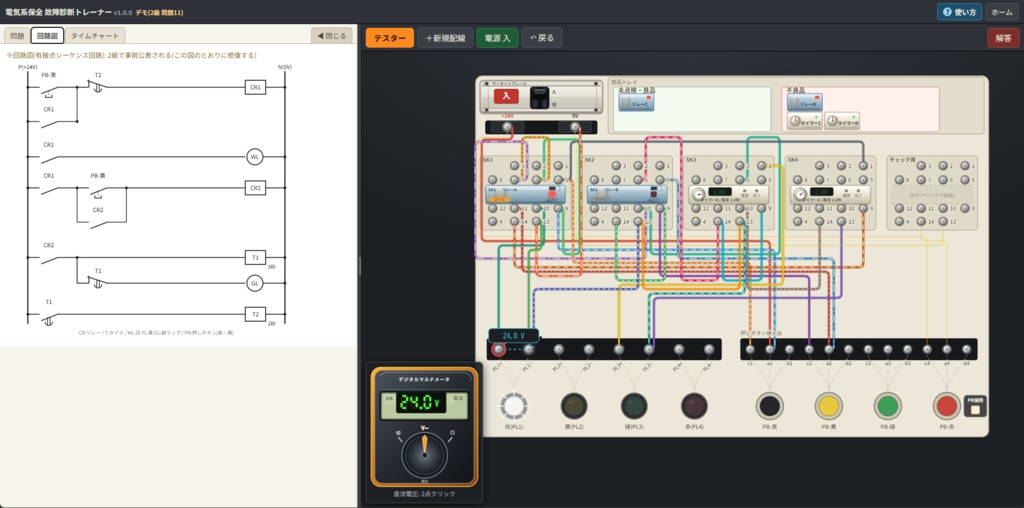This screenshot has width=1024, height=508.
Task: Click the empty check socket placeholder
Action: tap(932, 194)
